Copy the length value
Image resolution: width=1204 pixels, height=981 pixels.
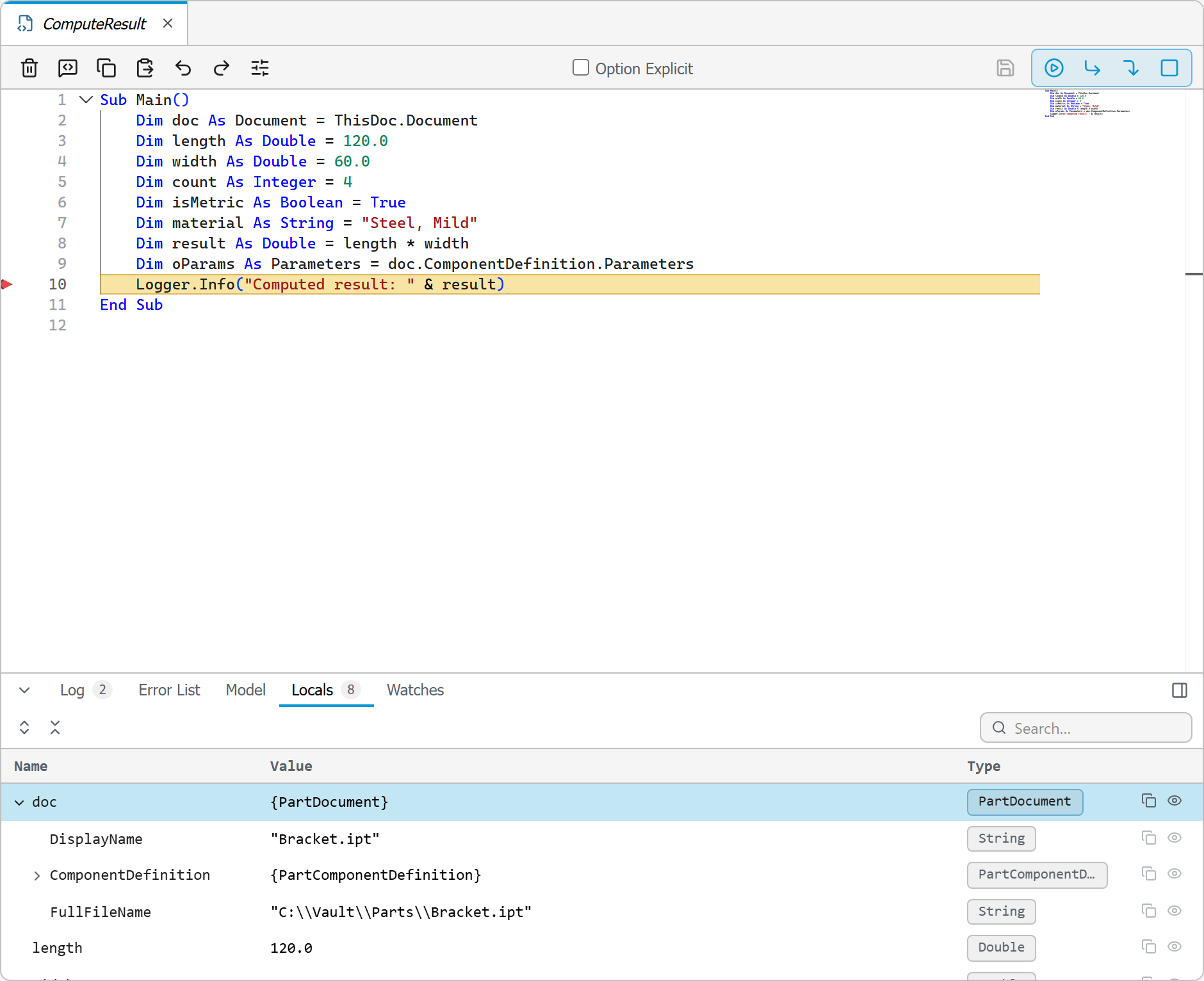(1149, 947)
